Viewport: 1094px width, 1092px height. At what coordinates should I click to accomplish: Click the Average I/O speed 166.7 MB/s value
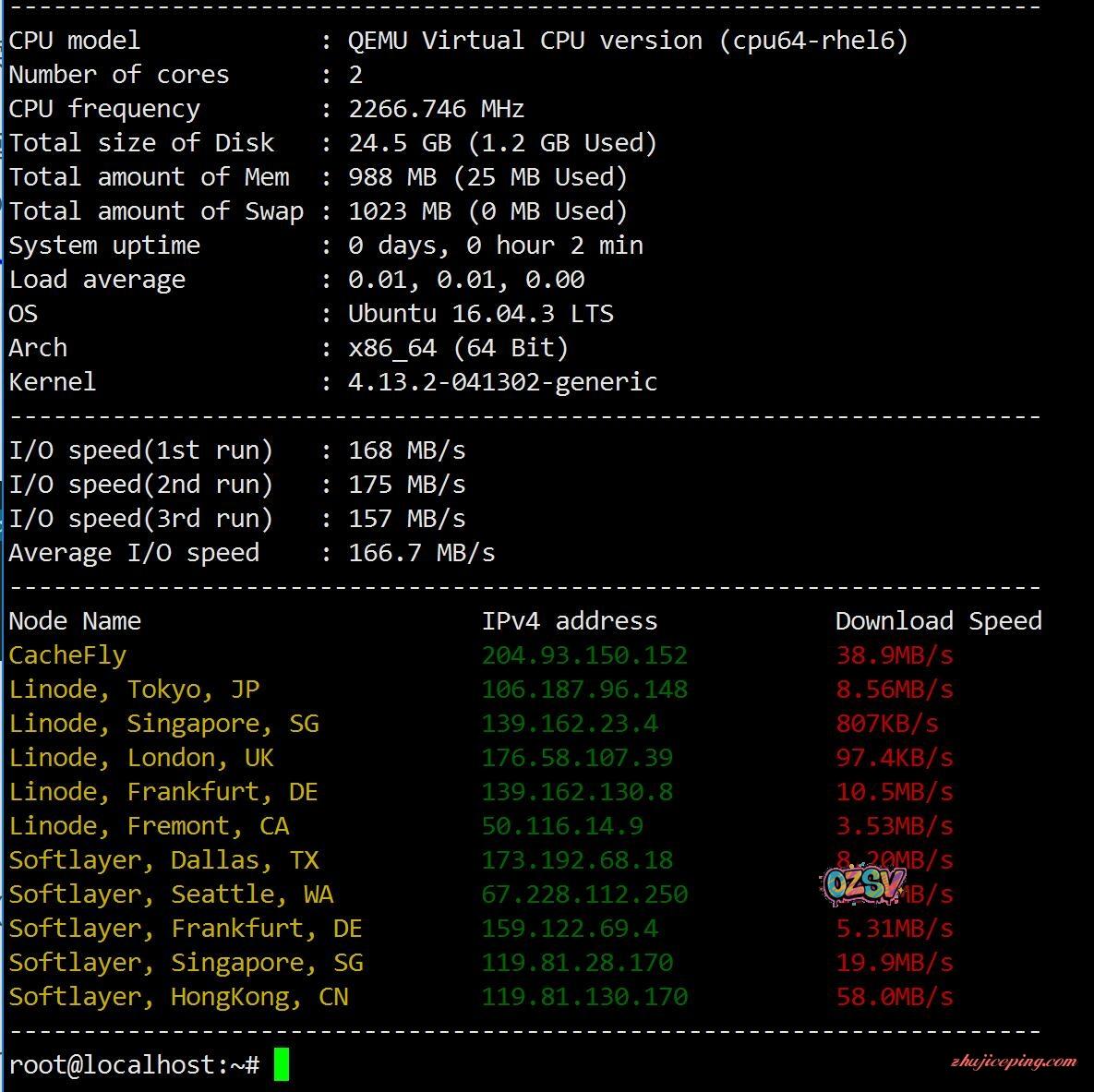[421, 553]
